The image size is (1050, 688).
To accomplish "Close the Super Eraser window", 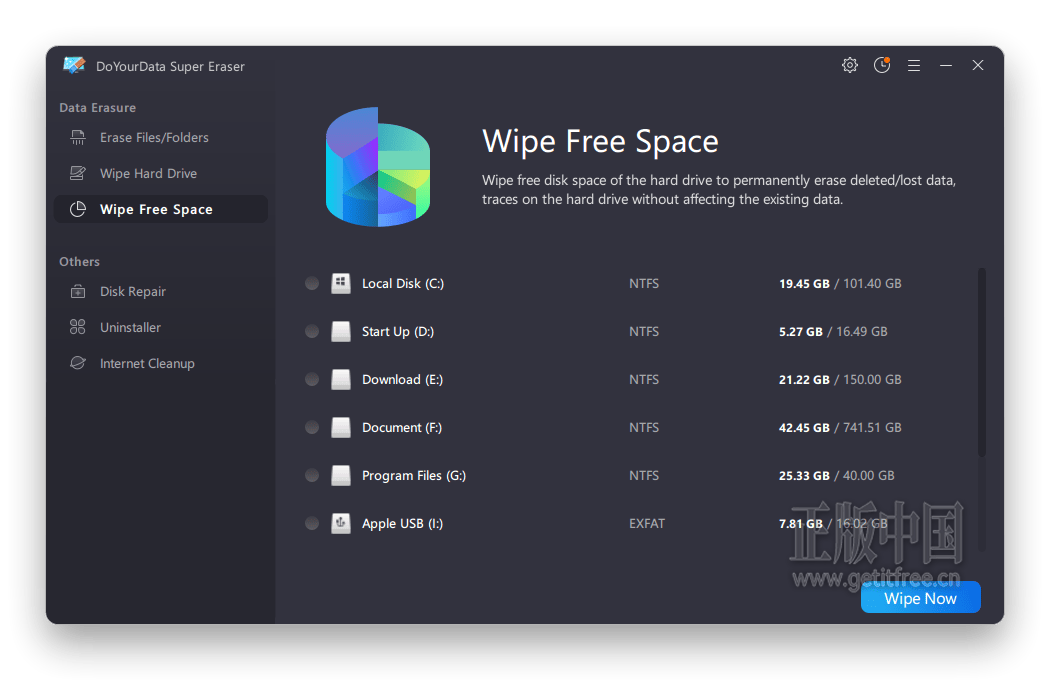I will (x=978, y=65).
